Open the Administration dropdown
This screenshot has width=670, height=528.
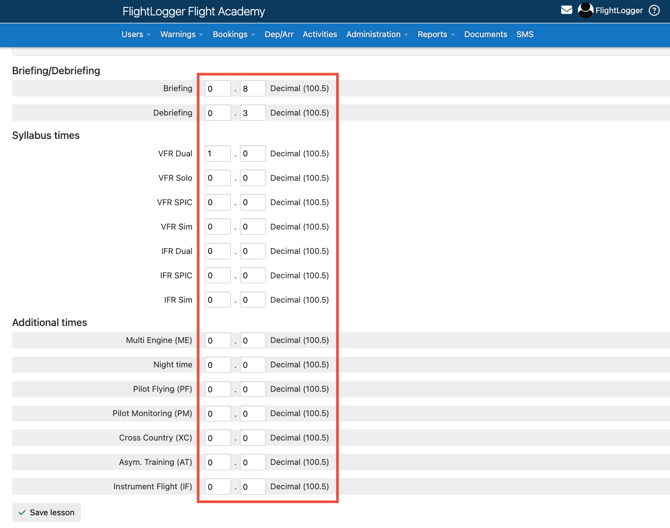tap(376, 34)
